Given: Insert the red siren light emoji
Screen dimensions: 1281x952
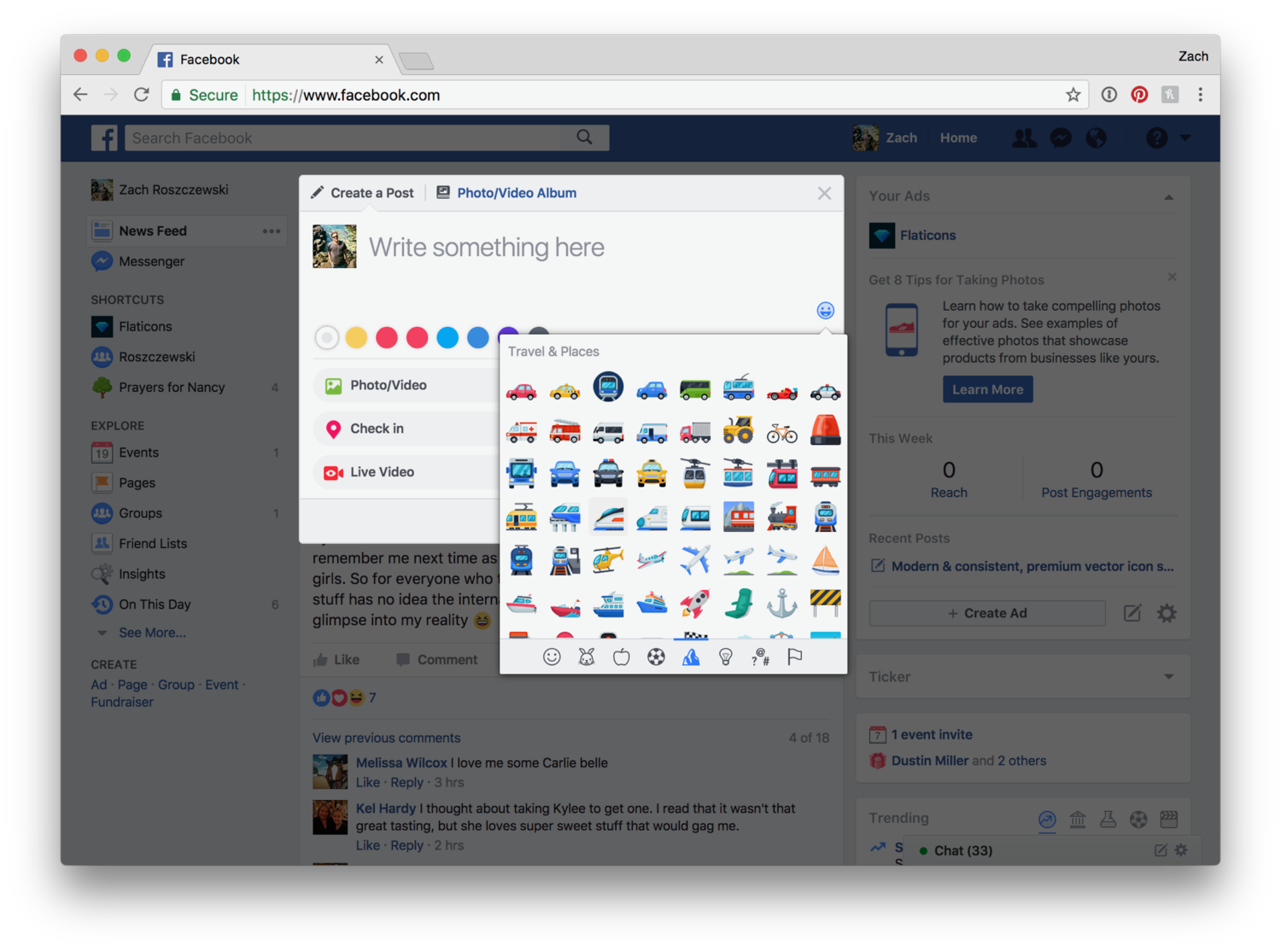Looking at the screenshot, I should (x=825, y=430).
